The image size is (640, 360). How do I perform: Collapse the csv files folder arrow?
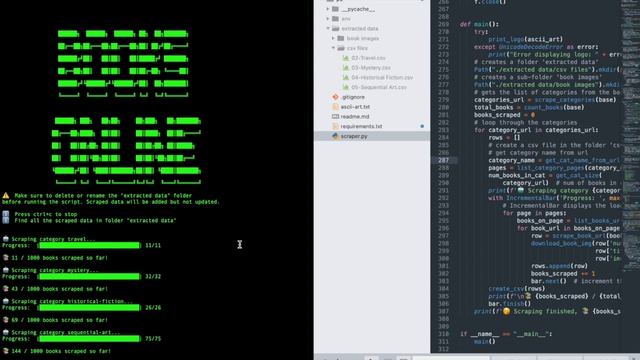point(333,48)
